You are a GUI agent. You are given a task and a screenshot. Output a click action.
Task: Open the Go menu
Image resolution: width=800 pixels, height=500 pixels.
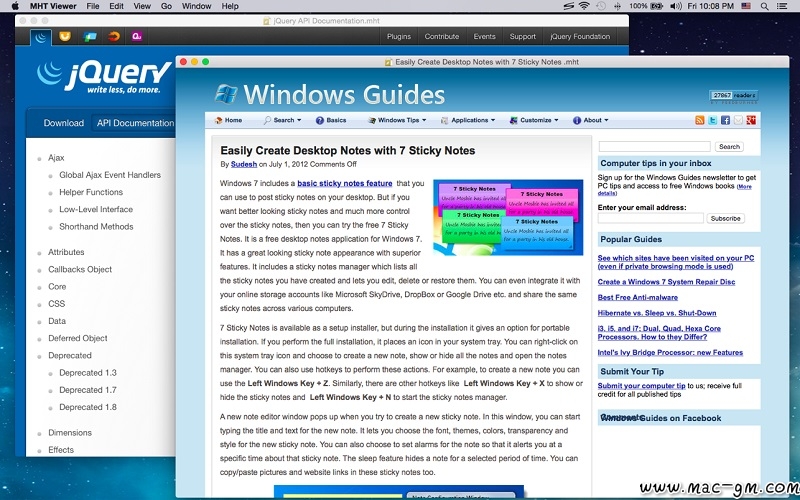click(x=166, y=6)
